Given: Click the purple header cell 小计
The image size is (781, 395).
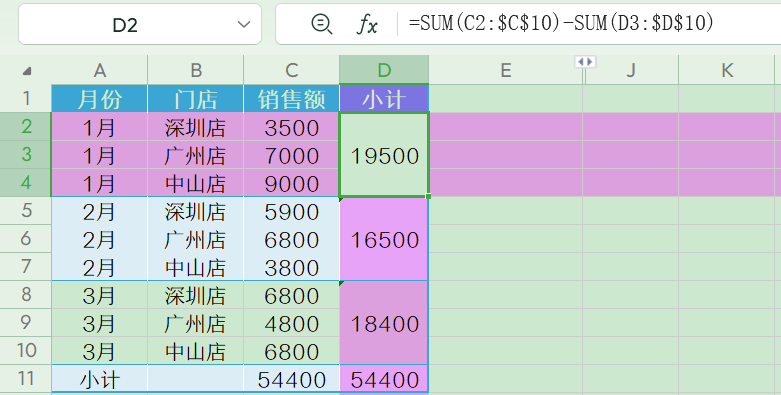Looking at the screenshot, I should (x=384, y=99).
